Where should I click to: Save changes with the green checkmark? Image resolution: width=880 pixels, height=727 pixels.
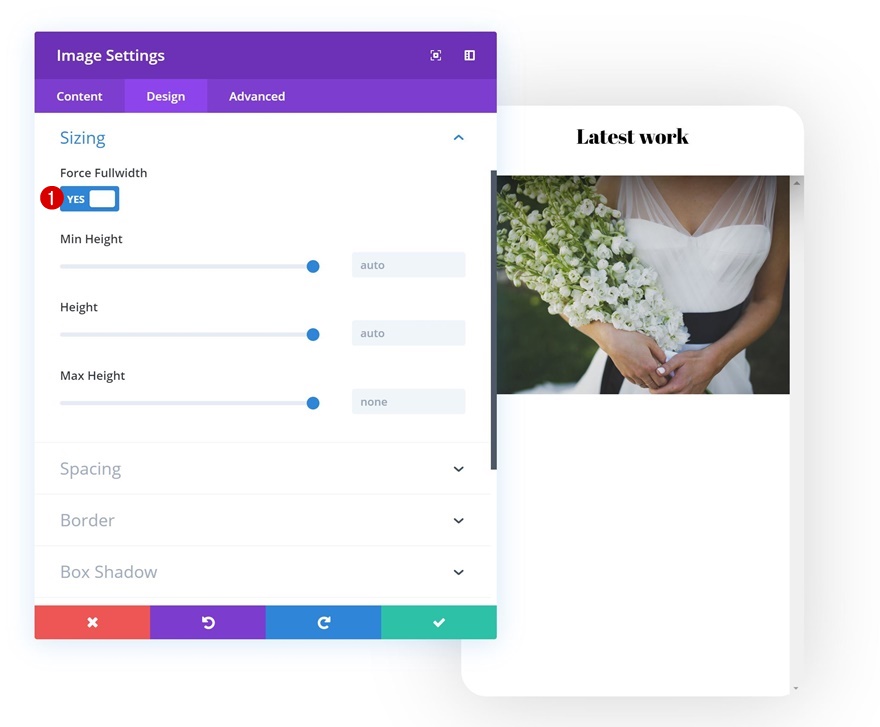(x=439, y=622)
